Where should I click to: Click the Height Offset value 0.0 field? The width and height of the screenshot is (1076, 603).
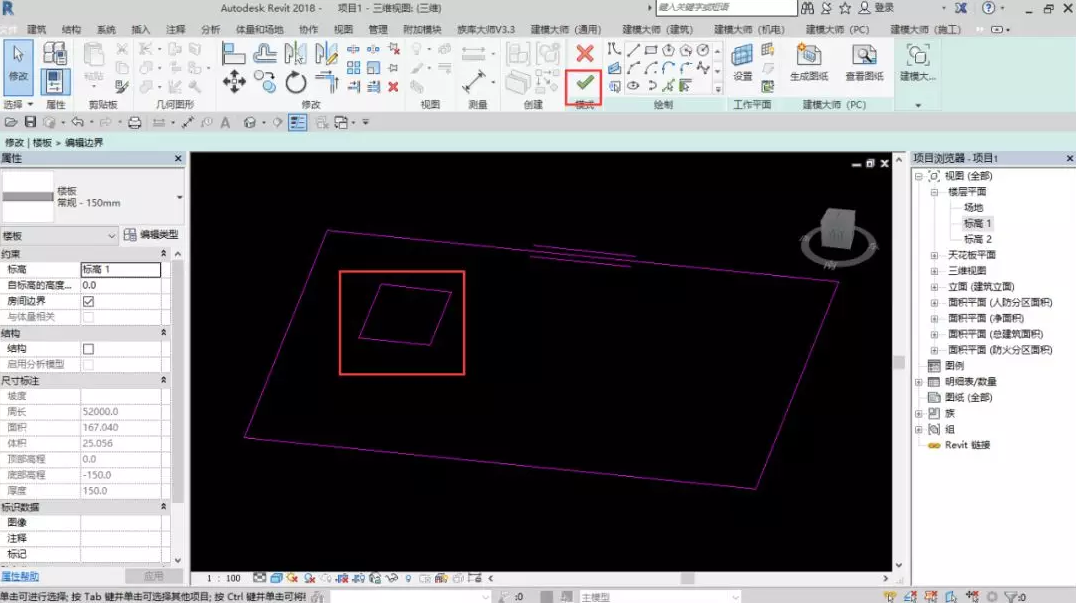point(121,285)
